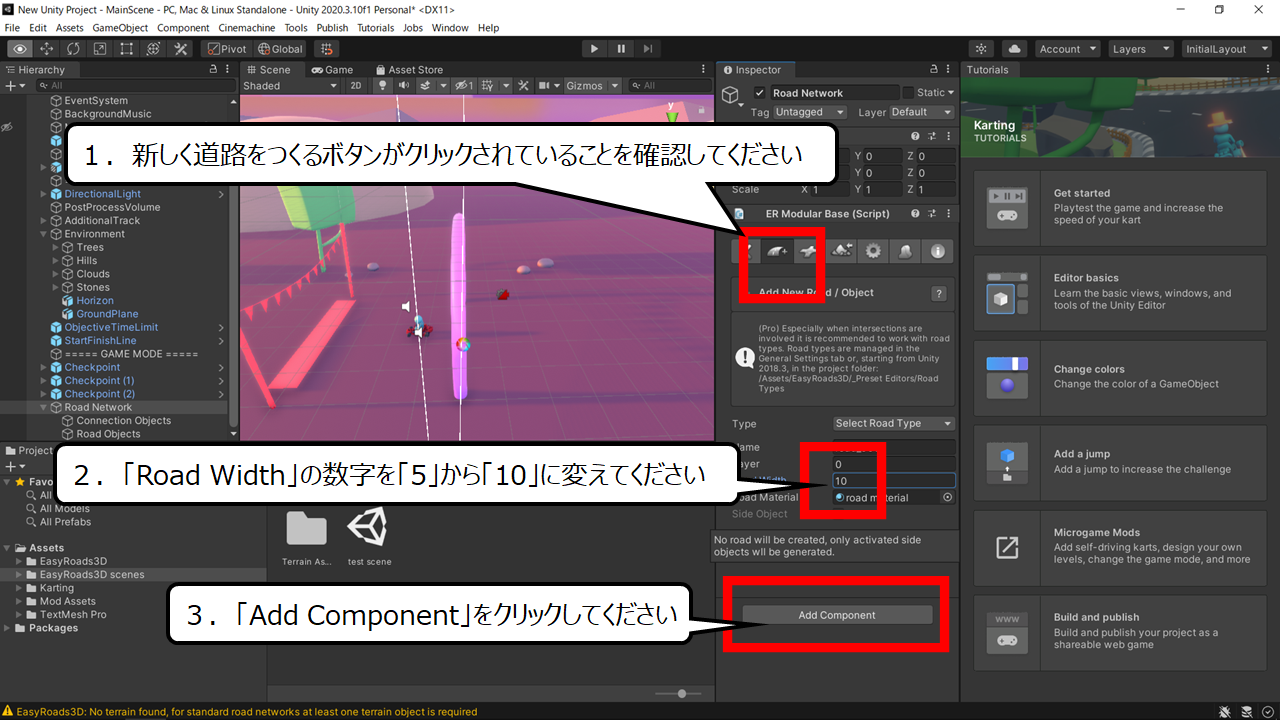Click the terrain mountain toolbar icon
The width and height of the screenshot is (1280, 720).
pyautogui.click(x=841, y=251)
